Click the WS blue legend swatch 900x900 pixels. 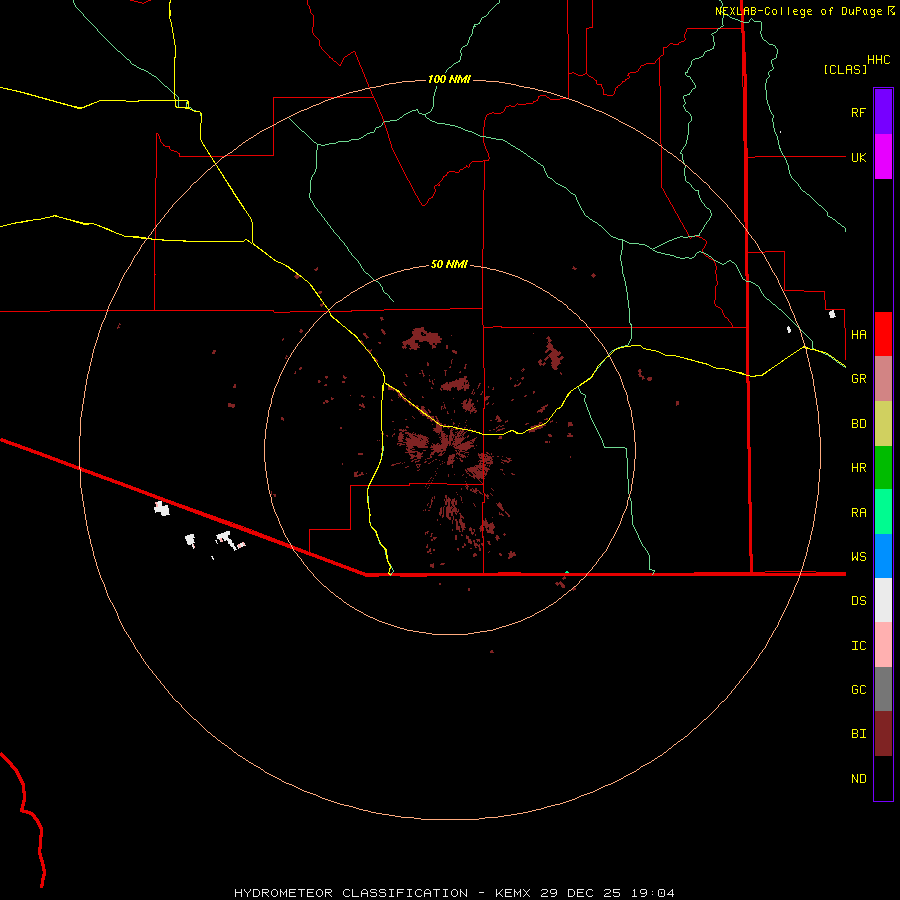(883, 556)
